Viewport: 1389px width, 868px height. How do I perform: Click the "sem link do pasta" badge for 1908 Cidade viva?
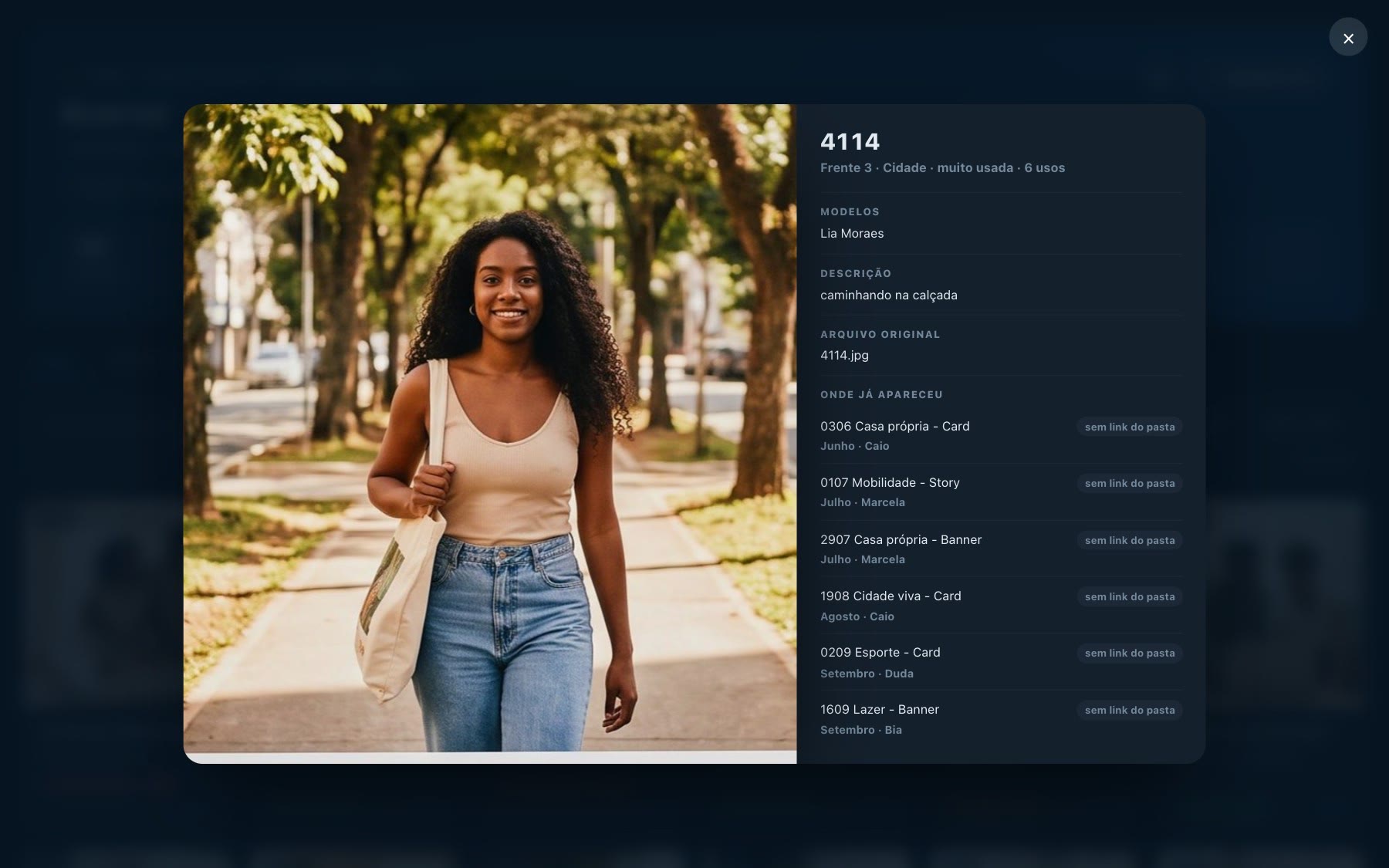[x=1130, y=596]
